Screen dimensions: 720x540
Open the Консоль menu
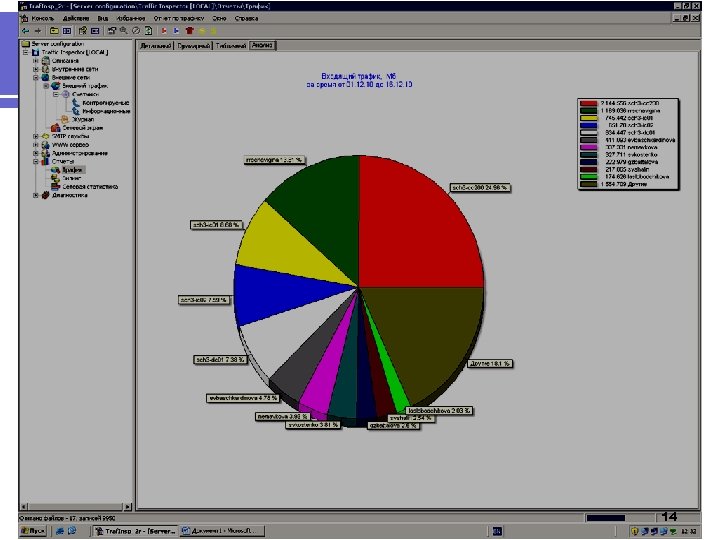point(43,18)
